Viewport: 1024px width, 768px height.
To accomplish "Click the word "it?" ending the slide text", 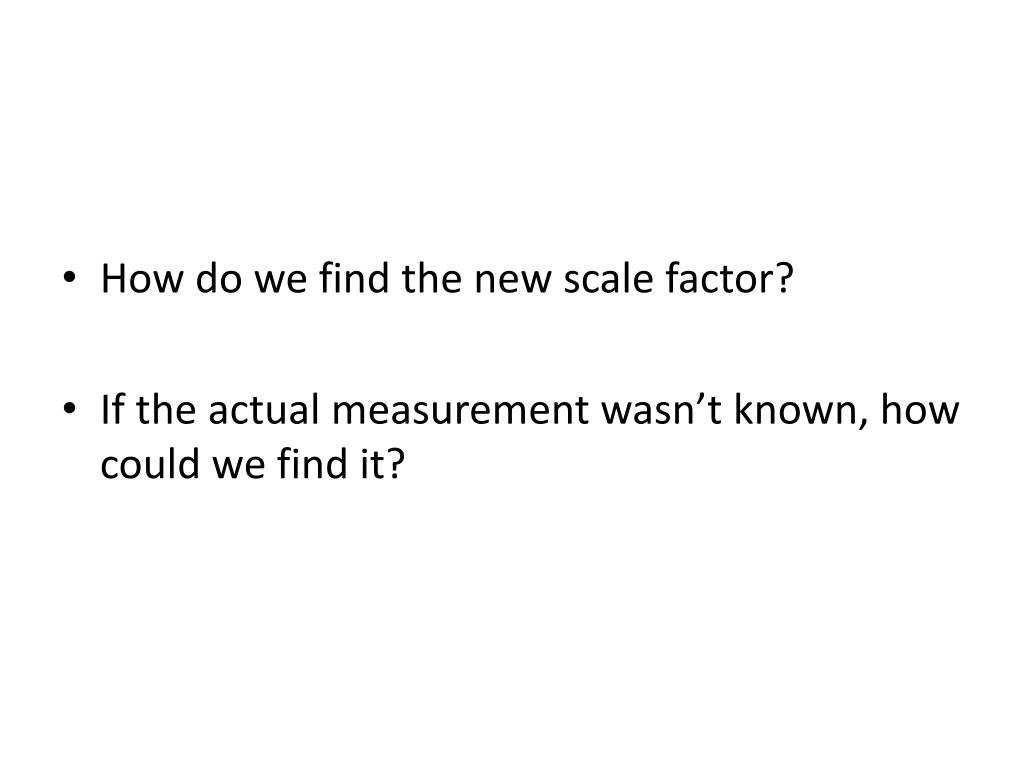I will (x=383, y=464).
